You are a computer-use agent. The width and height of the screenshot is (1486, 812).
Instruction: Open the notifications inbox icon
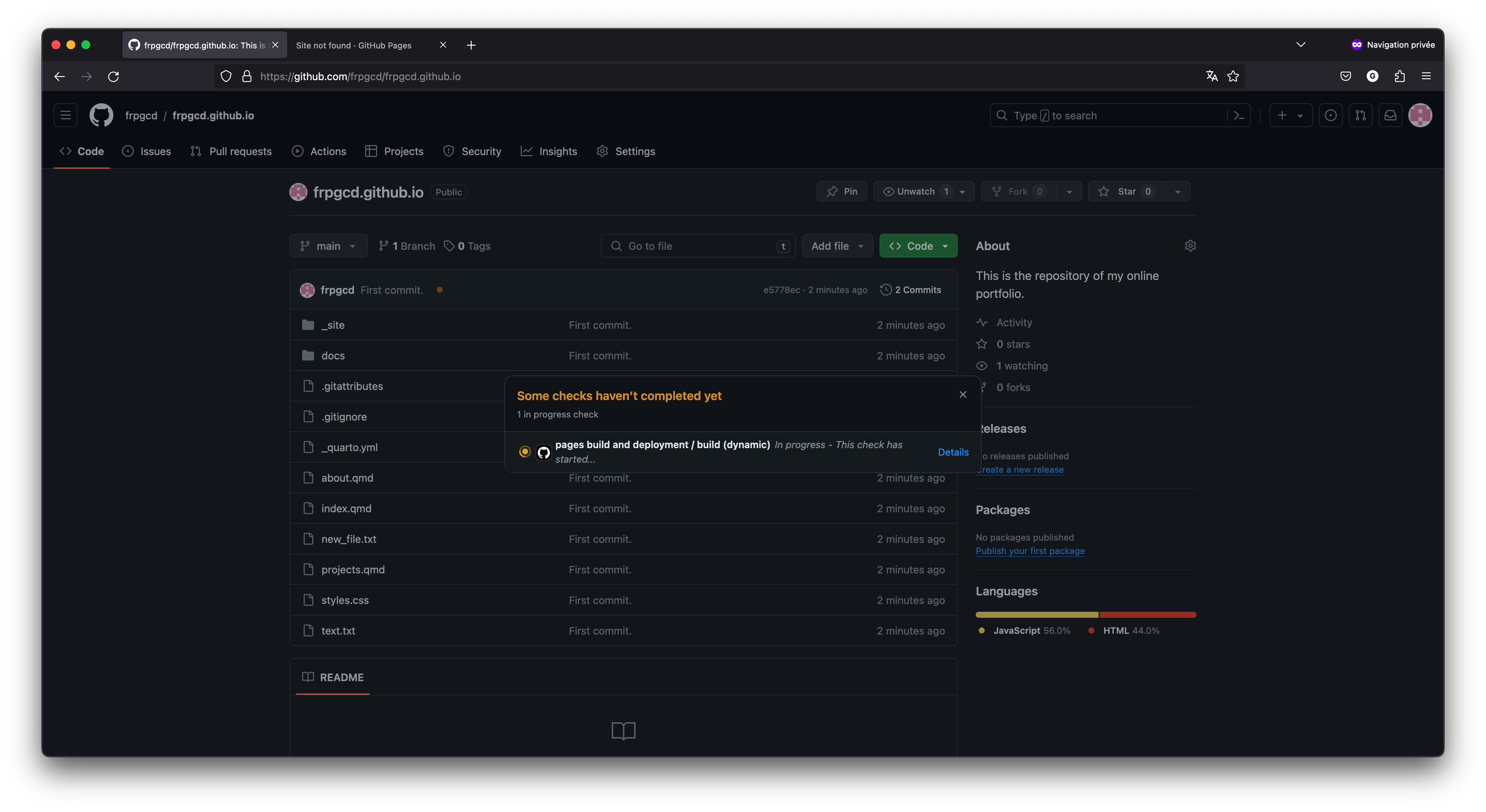[x=1390, y=115]
